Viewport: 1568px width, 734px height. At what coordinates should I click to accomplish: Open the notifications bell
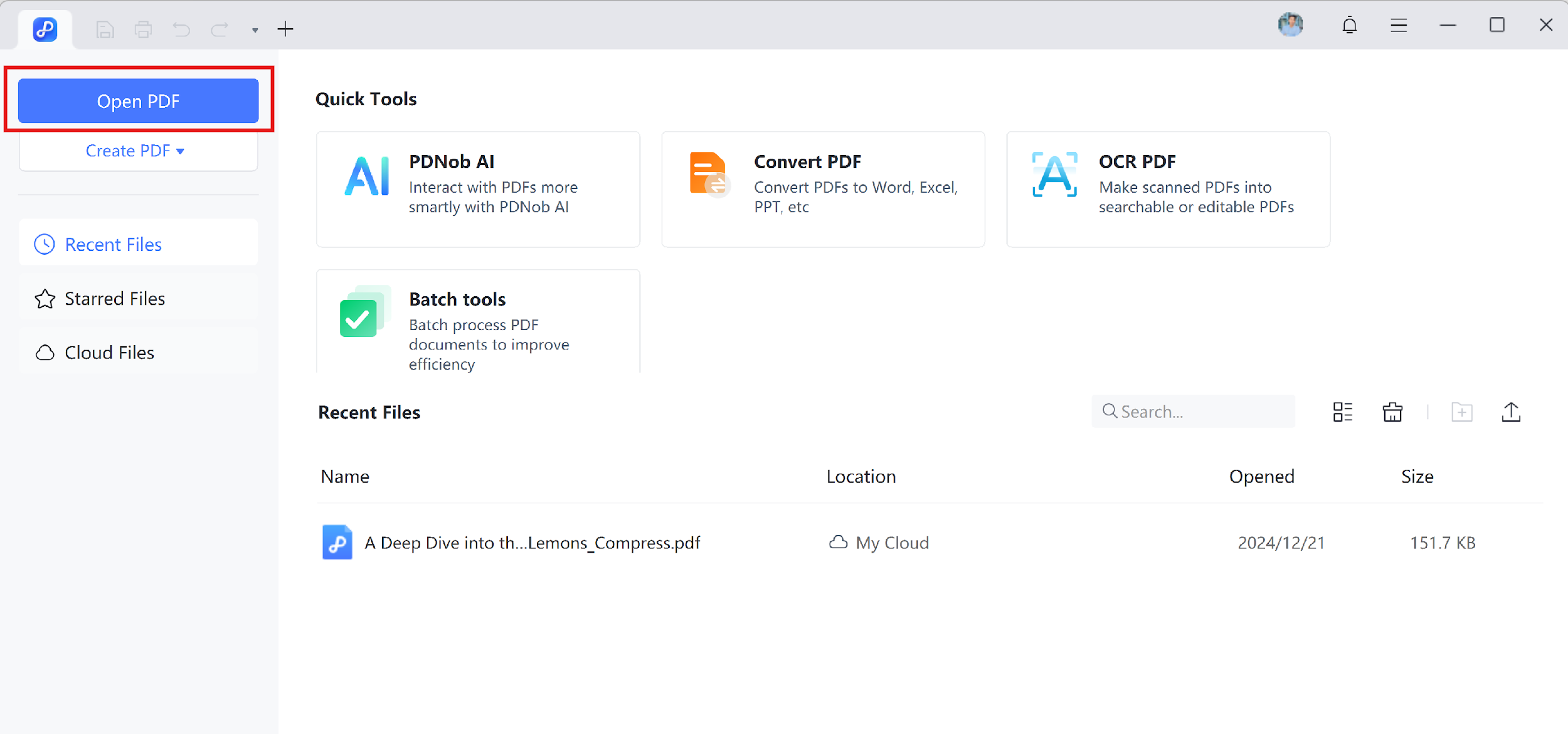click(x=1350, y=25)
